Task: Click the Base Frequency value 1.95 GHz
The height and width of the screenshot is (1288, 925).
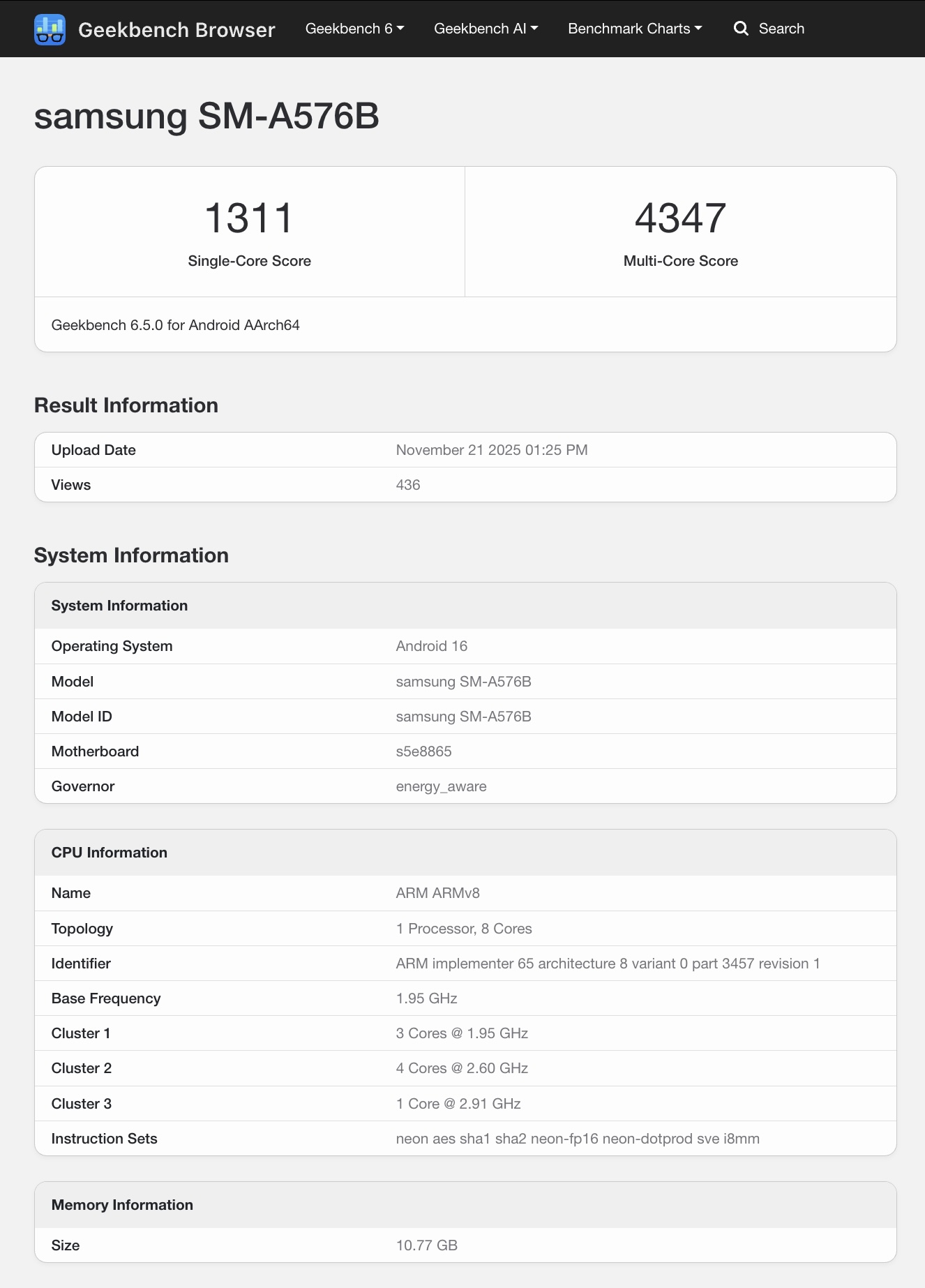Action: tap(427, 998)
